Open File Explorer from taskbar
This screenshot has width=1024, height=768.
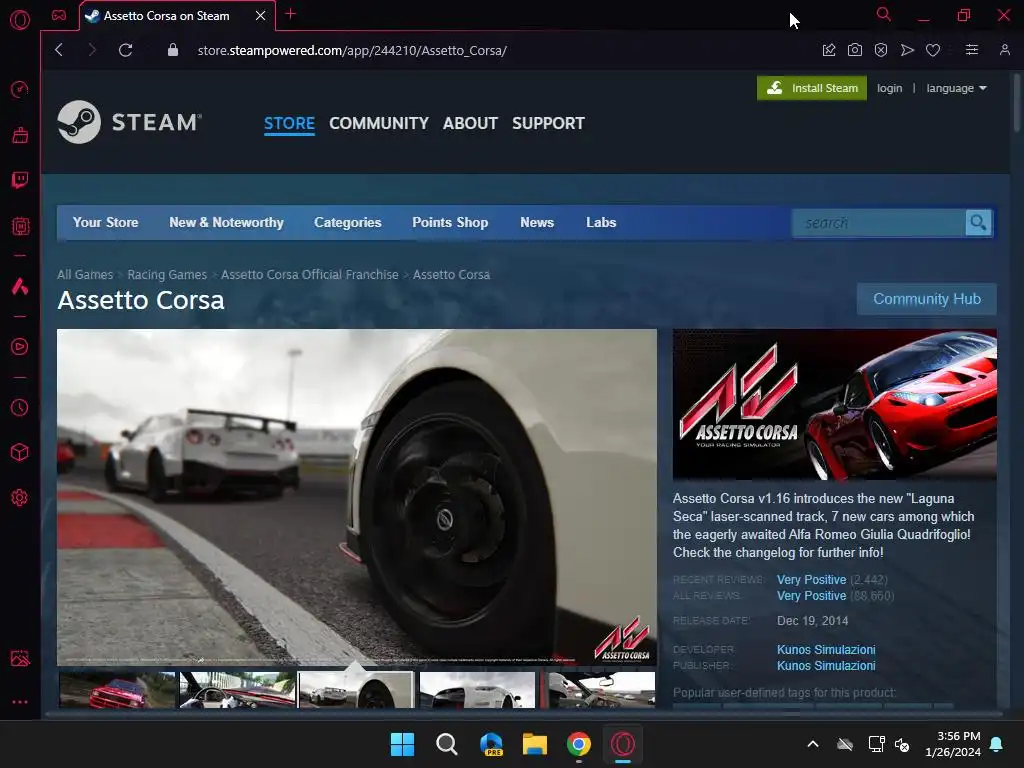pyautogui.click(x=535, y=744)
